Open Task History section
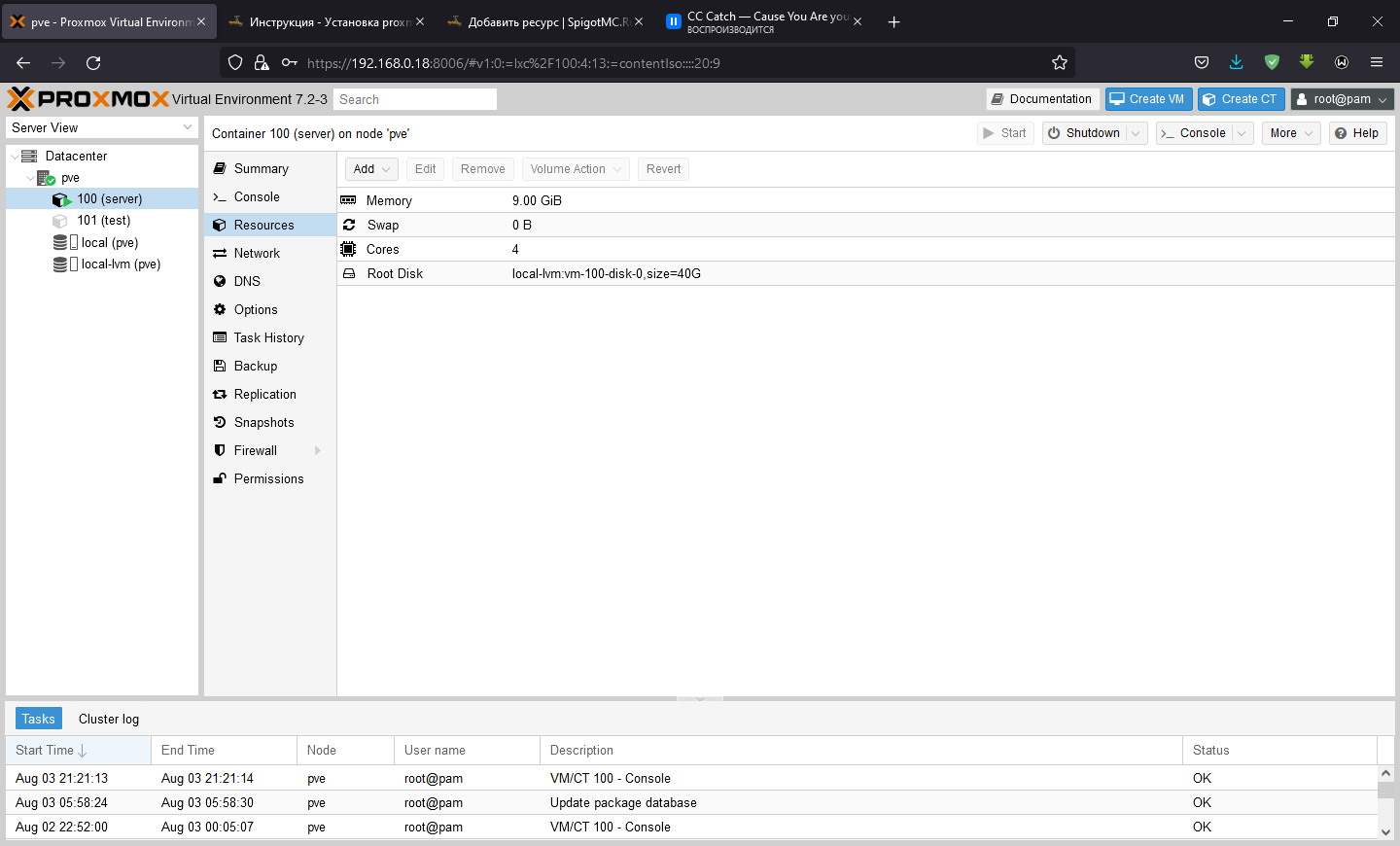Screen dimensions: 1400x846 click(270, 337)
